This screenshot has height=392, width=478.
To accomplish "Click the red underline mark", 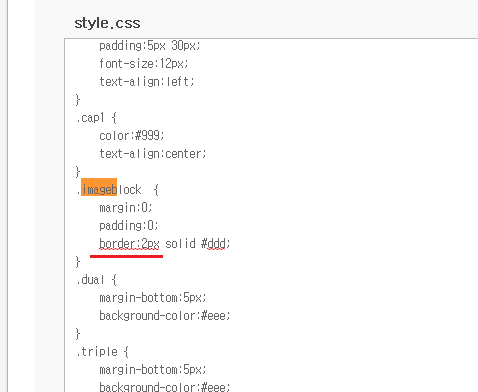I will click(126, 256).
